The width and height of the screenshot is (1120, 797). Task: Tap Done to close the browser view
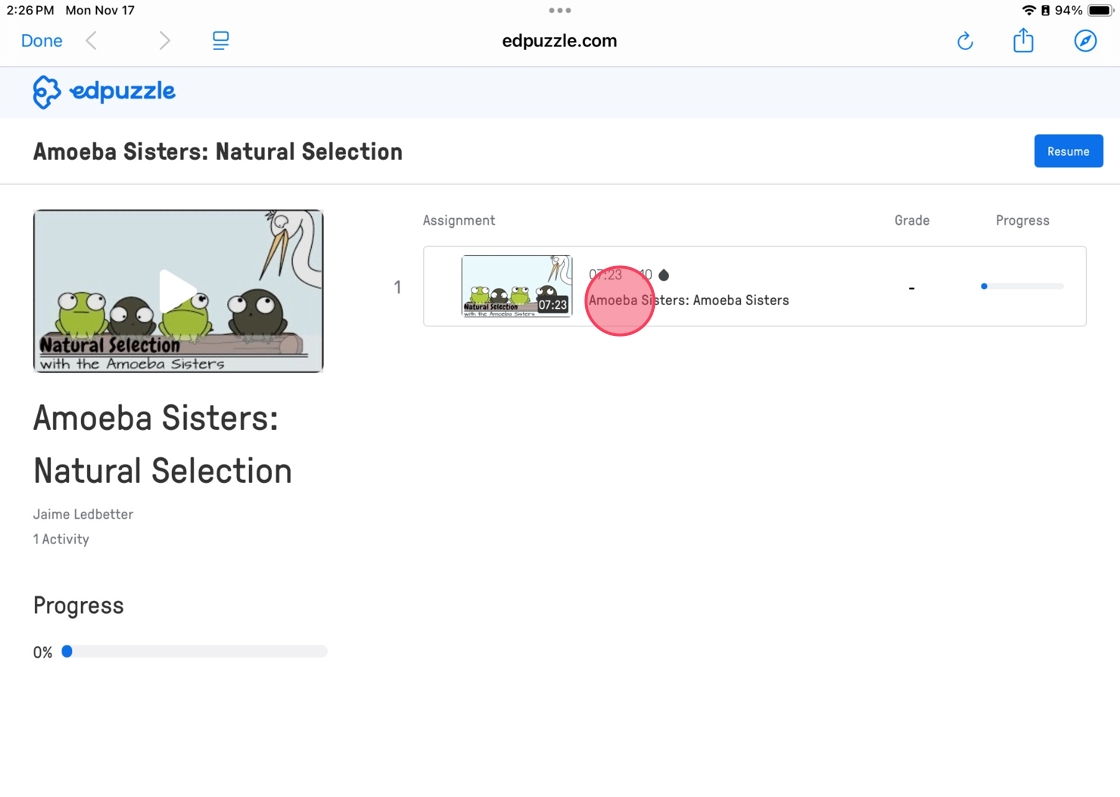(41, 41)
